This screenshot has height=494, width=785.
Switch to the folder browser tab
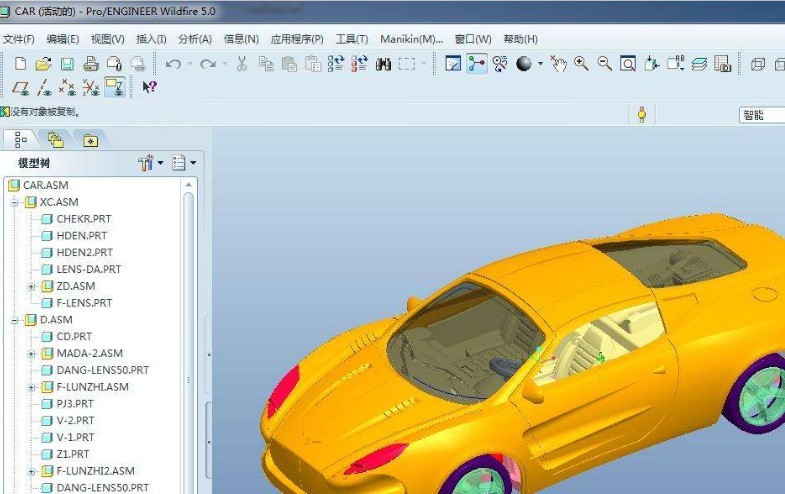[55, 140]
